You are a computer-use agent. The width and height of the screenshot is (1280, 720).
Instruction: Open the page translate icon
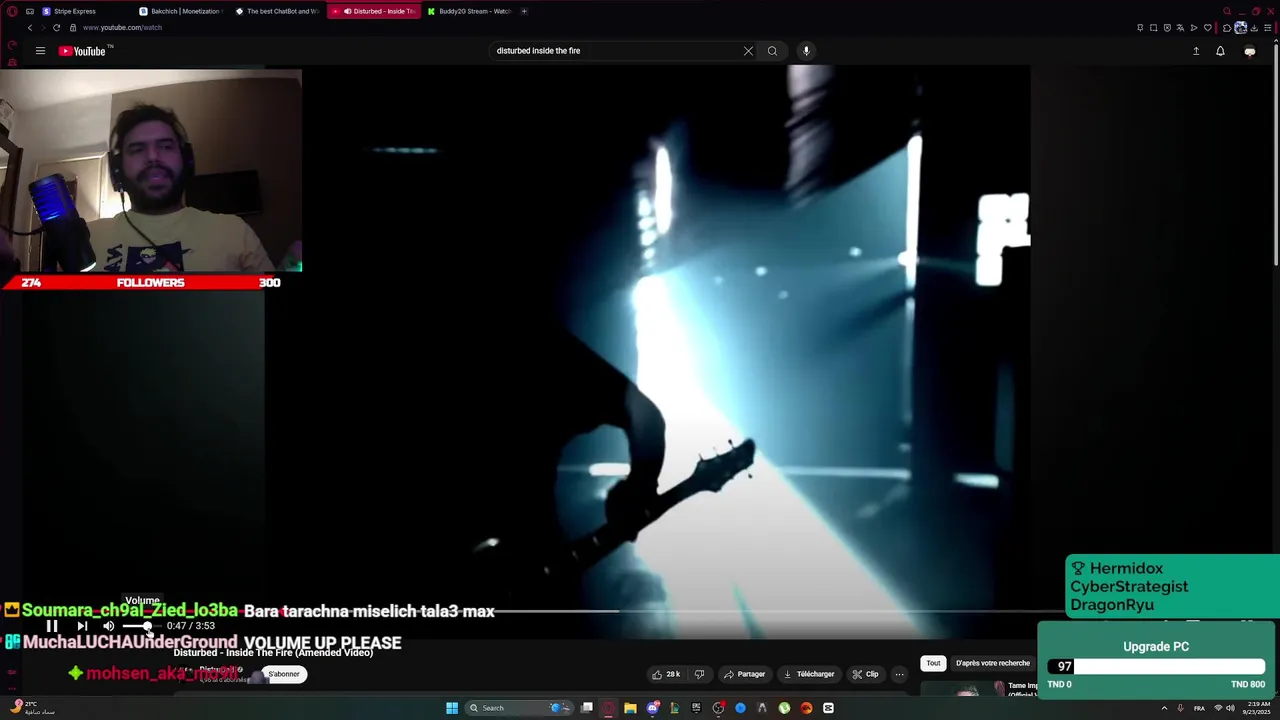click(1180, 28)
